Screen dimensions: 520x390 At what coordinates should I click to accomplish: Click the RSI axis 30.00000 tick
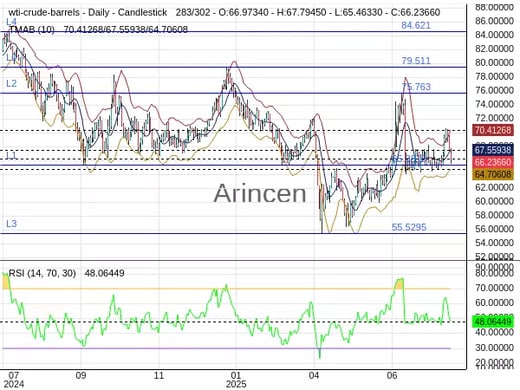tap(494, 348)
